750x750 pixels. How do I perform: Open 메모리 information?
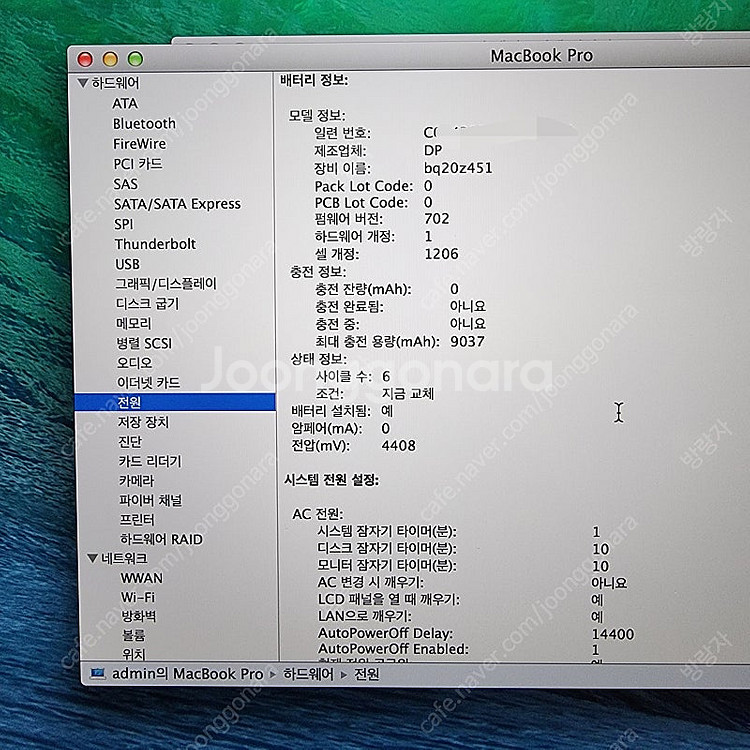[133, 323]
